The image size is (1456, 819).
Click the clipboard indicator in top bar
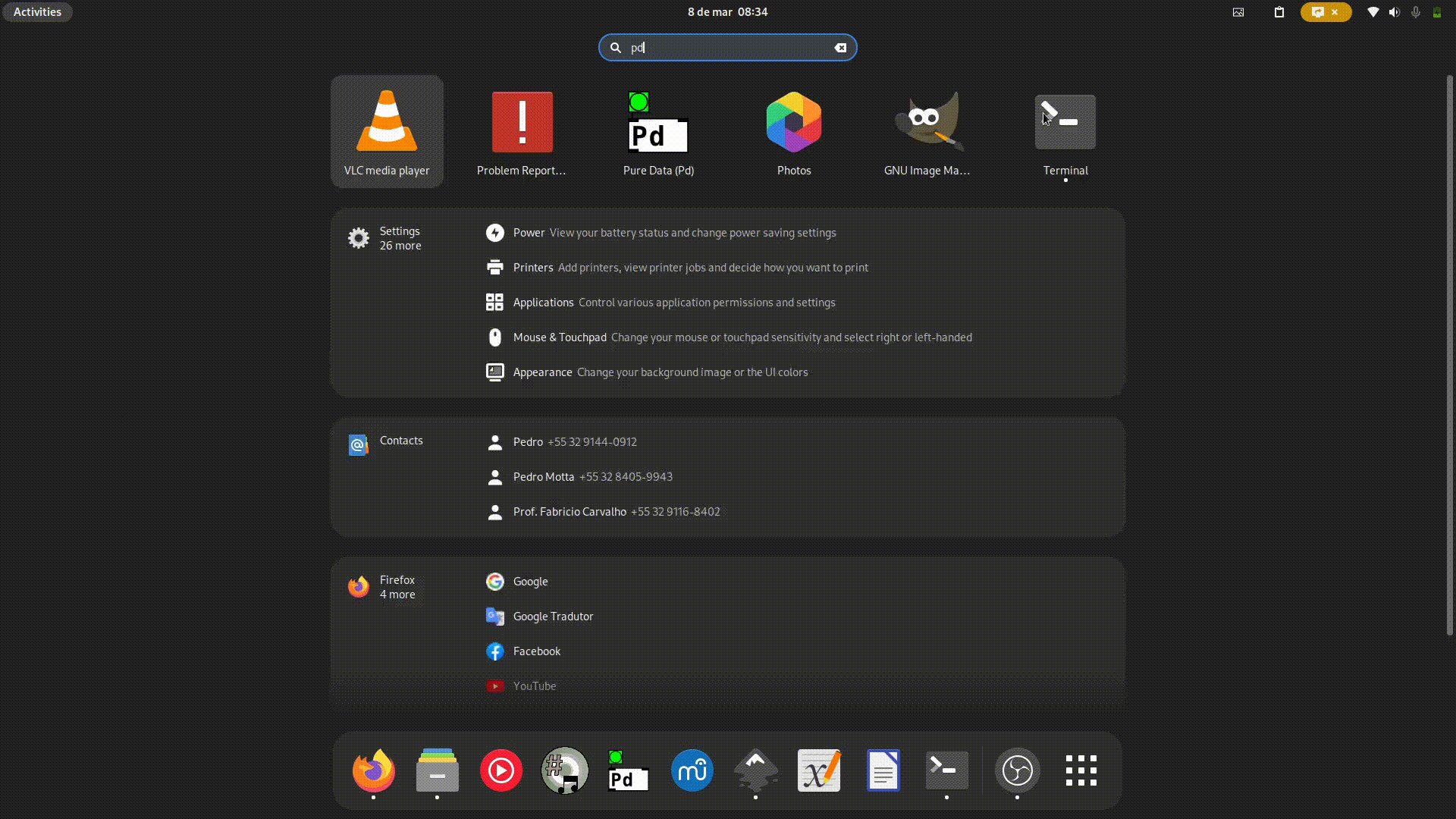(x=1279, y=12)
